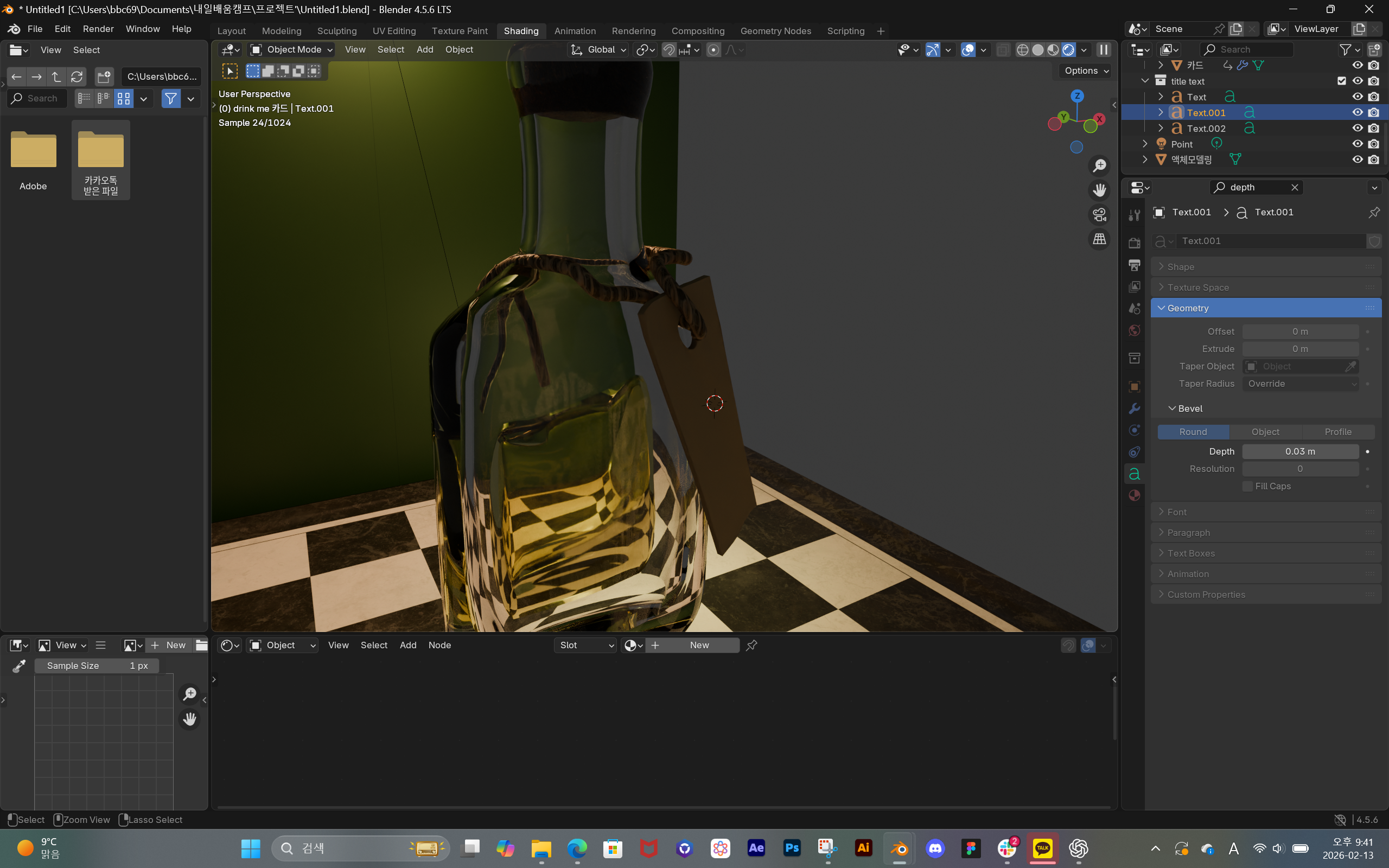Image resolution: width=1389 pixels, height=868 pixels.
Task: Open the Modifiers wrench properties tab
Action: pos(1134,409)
